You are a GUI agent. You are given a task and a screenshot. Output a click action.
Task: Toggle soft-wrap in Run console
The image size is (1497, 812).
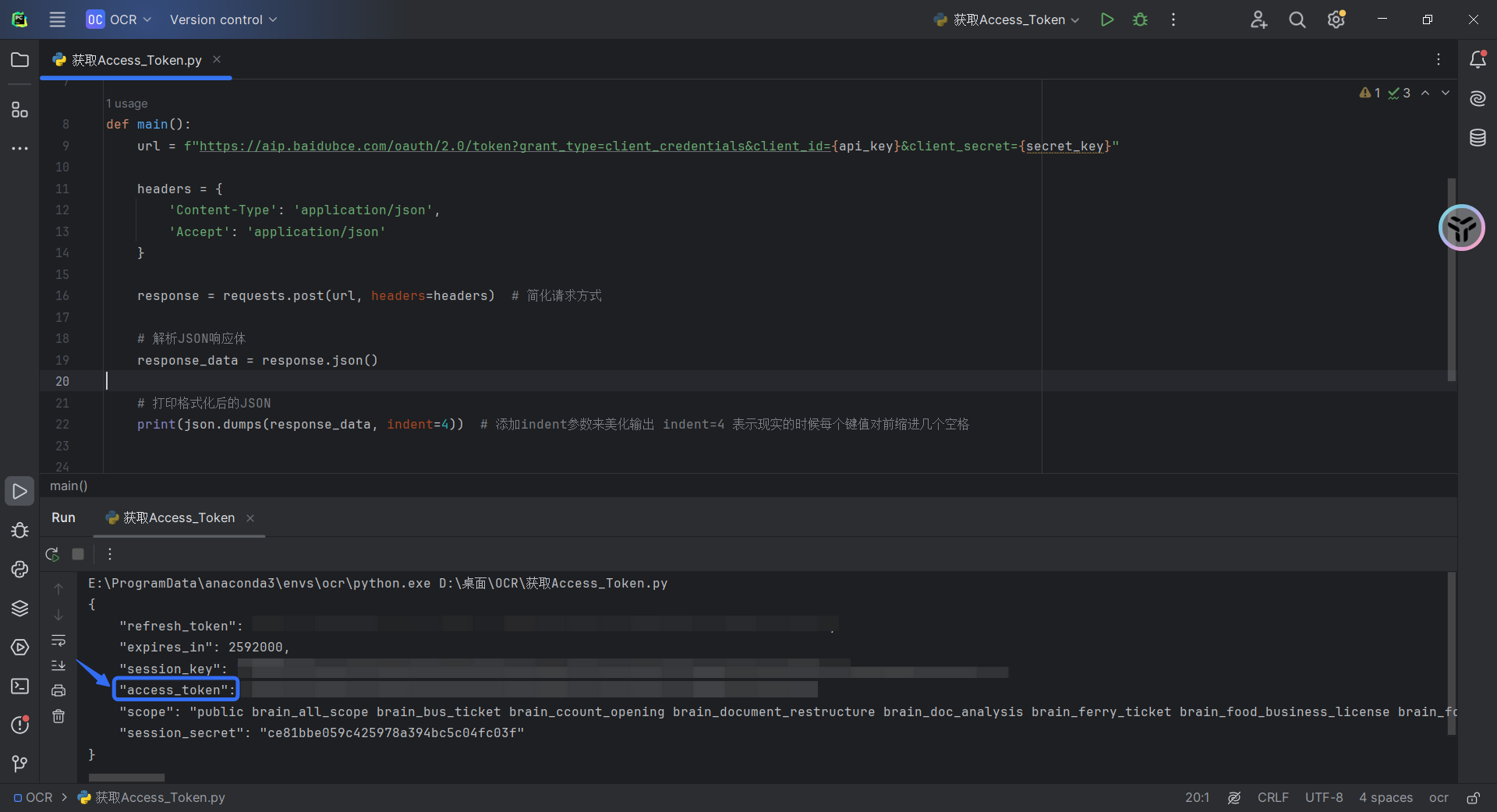click(58, 641)
